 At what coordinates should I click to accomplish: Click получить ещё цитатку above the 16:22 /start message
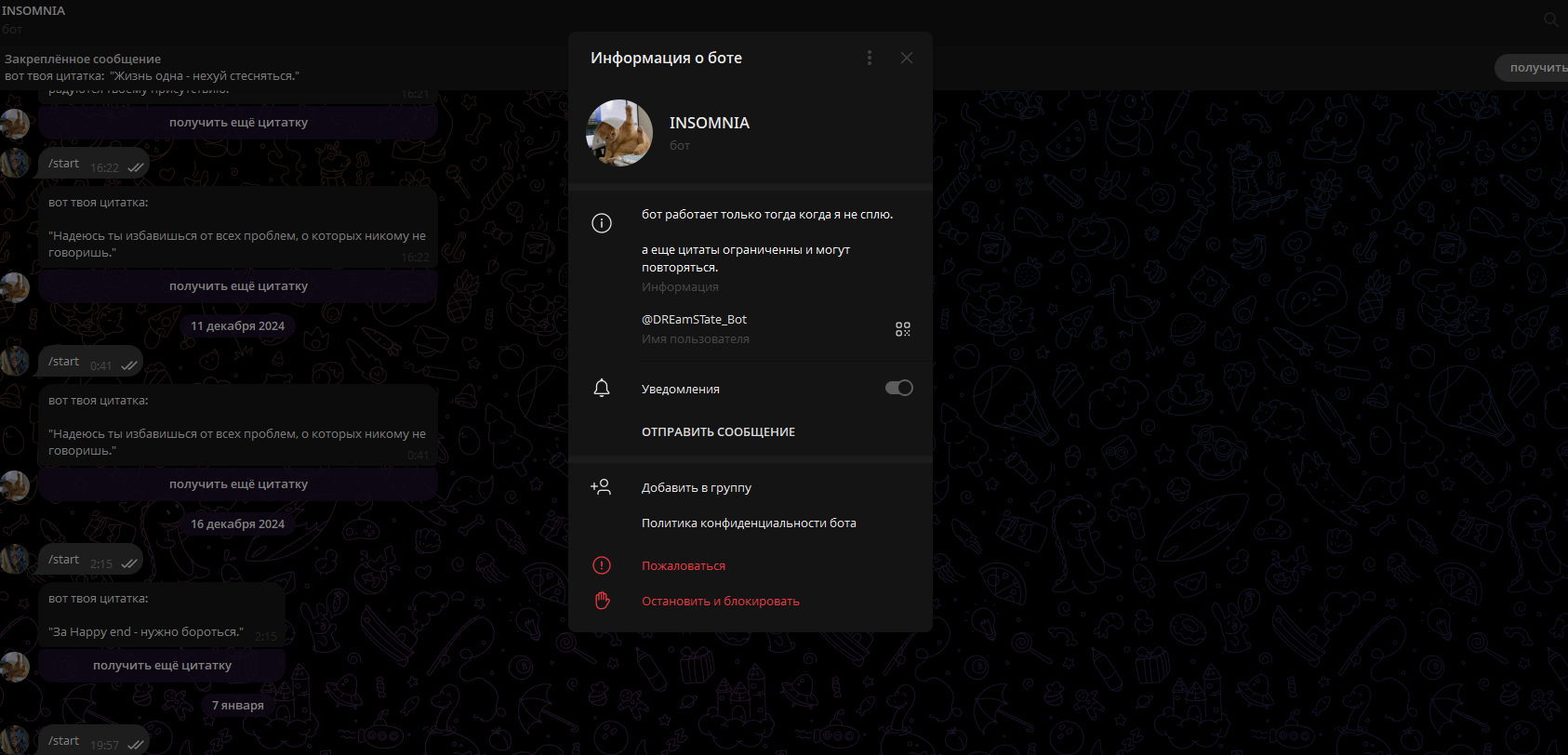pos(238,123)
